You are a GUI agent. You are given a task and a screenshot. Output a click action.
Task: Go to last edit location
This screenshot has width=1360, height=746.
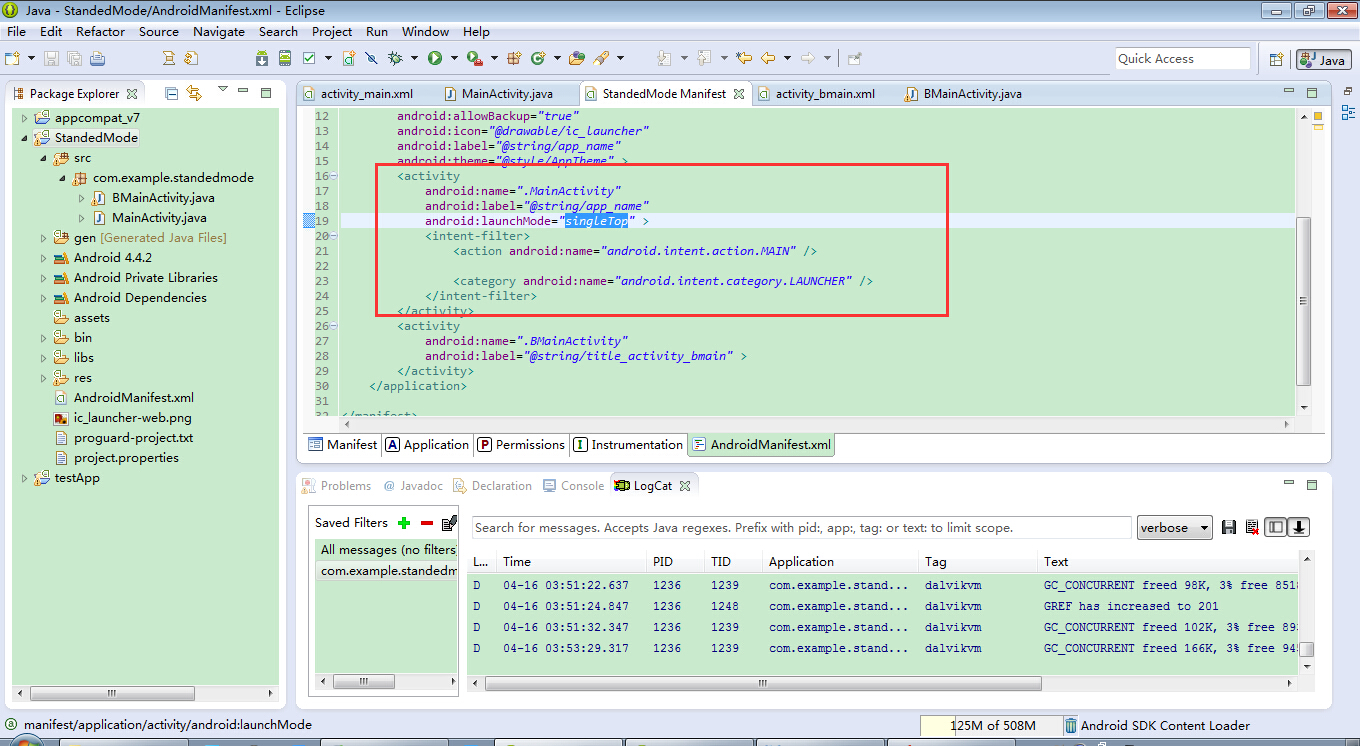click(x=744, y=58)
